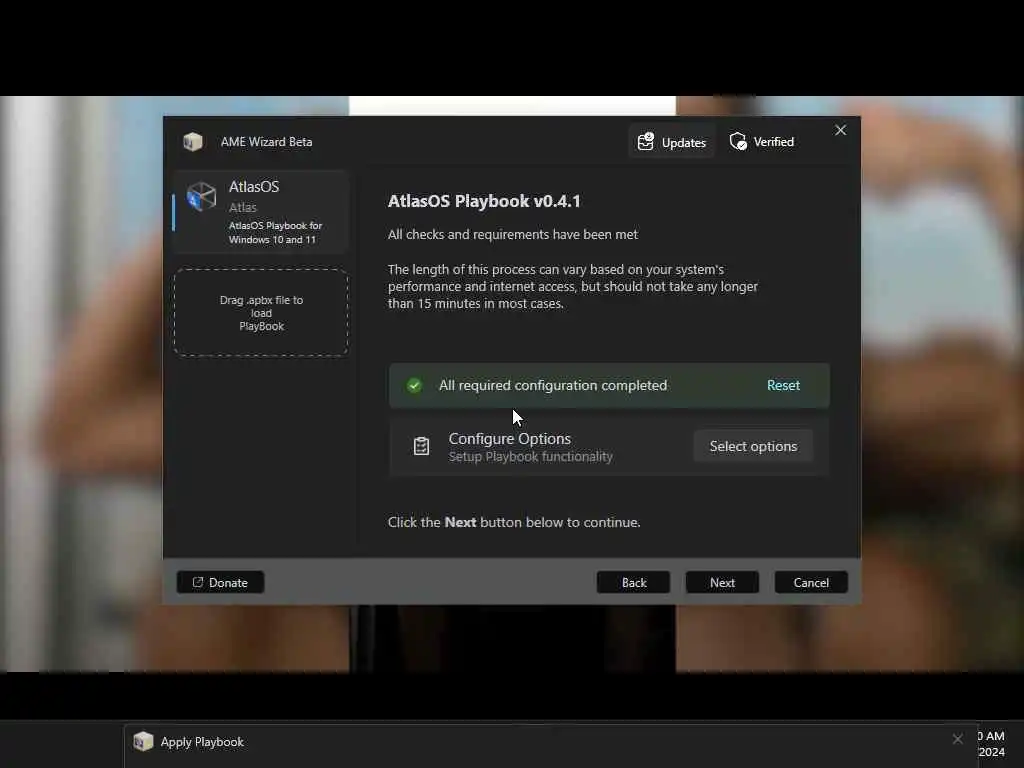Click the AtlasOS Playbook v0.4.1 heading
Image resolution: width=1024 pixels, height=768 pixels.
point(484,201)
